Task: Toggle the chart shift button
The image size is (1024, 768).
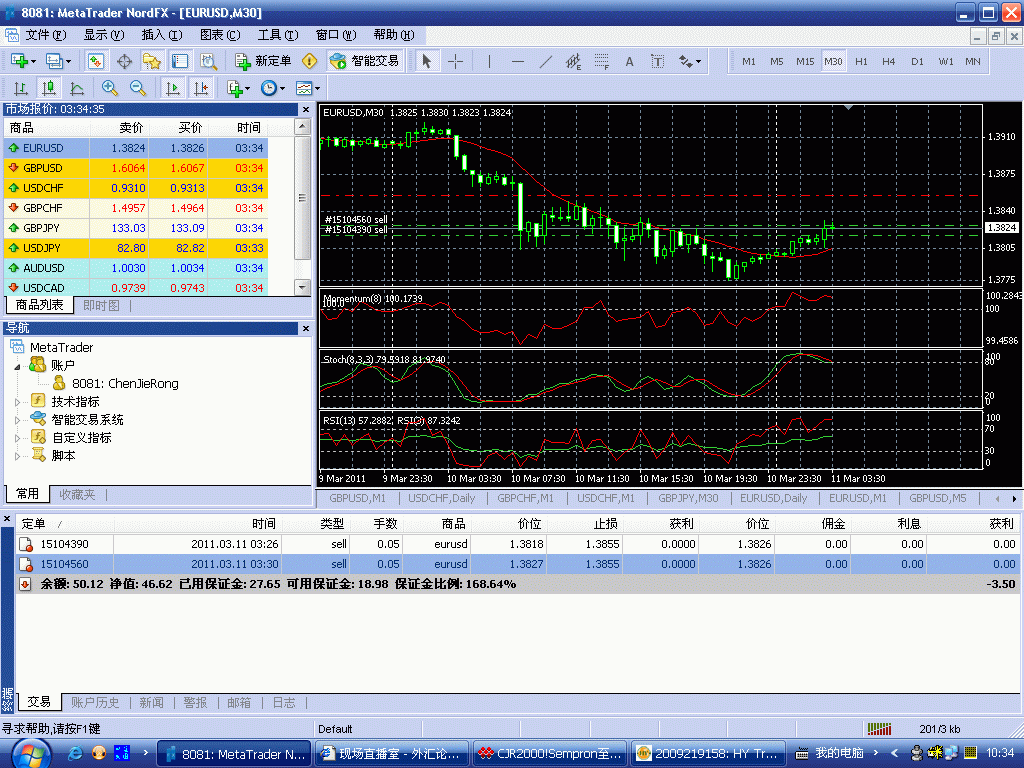Action: (x=201, y=88)
